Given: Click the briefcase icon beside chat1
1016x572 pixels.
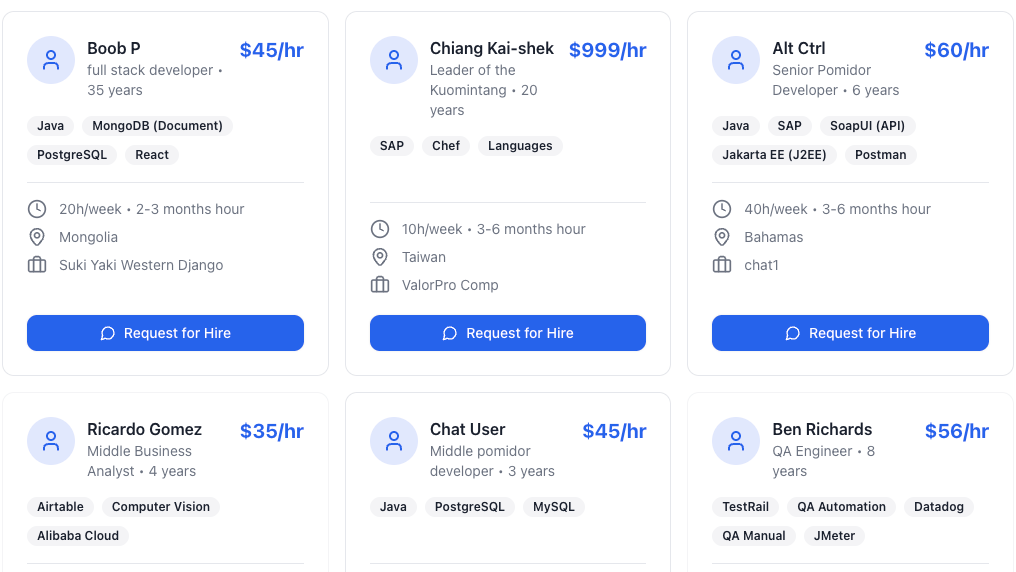Looking at the screenshot, I should tap(722, 265).
